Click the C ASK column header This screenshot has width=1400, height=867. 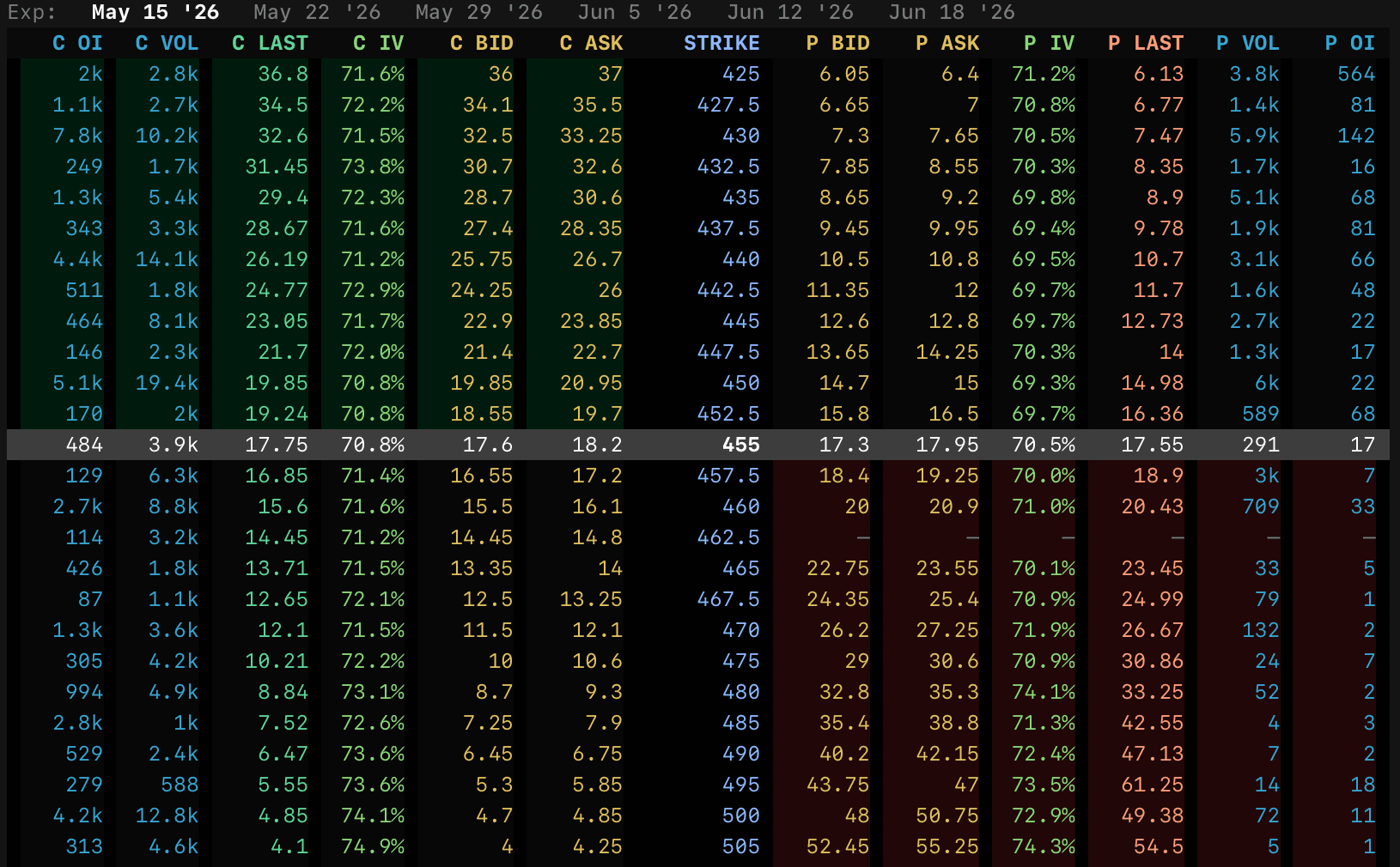pos(591,43)
